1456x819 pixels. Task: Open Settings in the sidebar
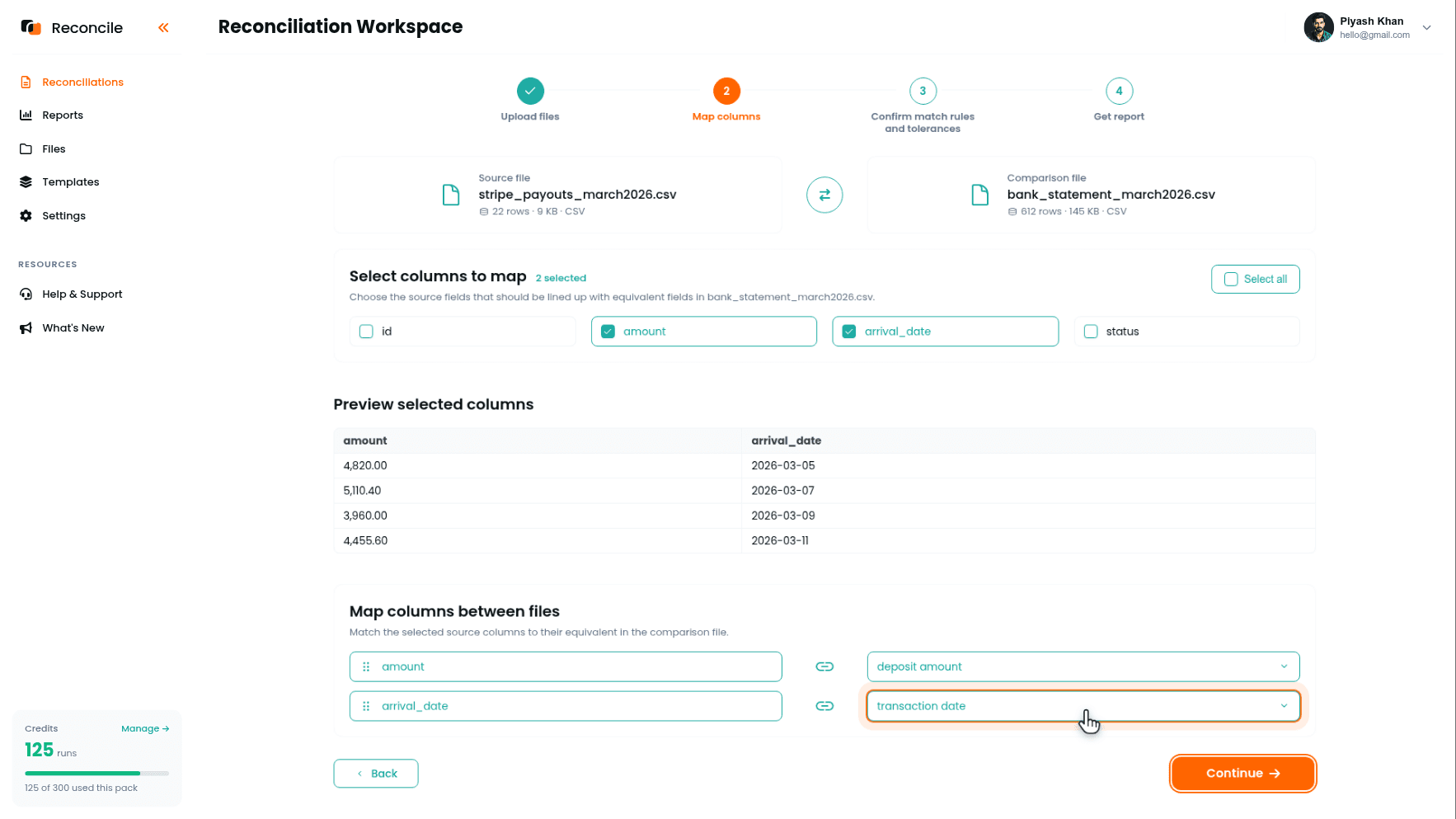(63, 215)
